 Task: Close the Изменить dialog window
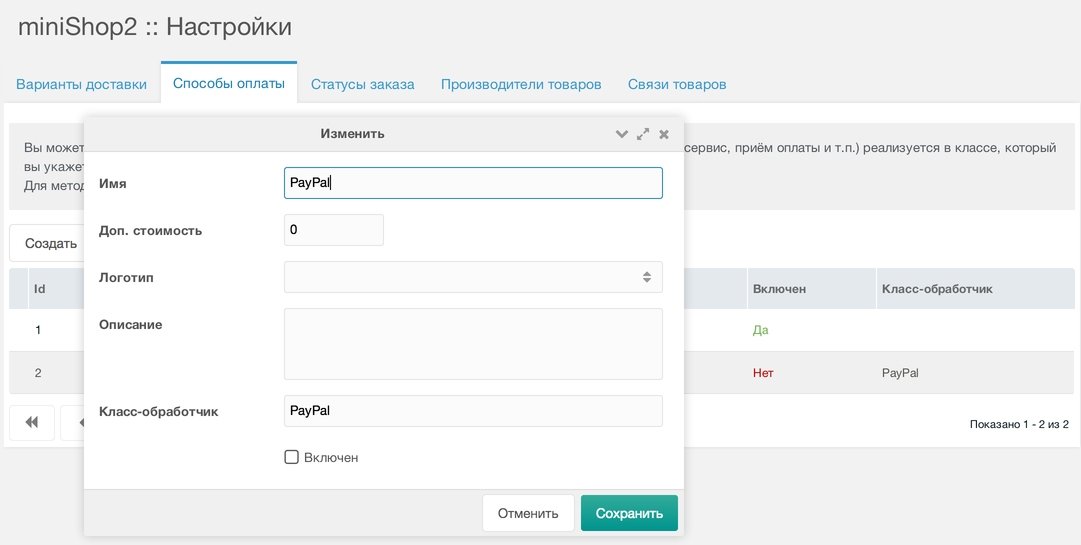[664, 134]
